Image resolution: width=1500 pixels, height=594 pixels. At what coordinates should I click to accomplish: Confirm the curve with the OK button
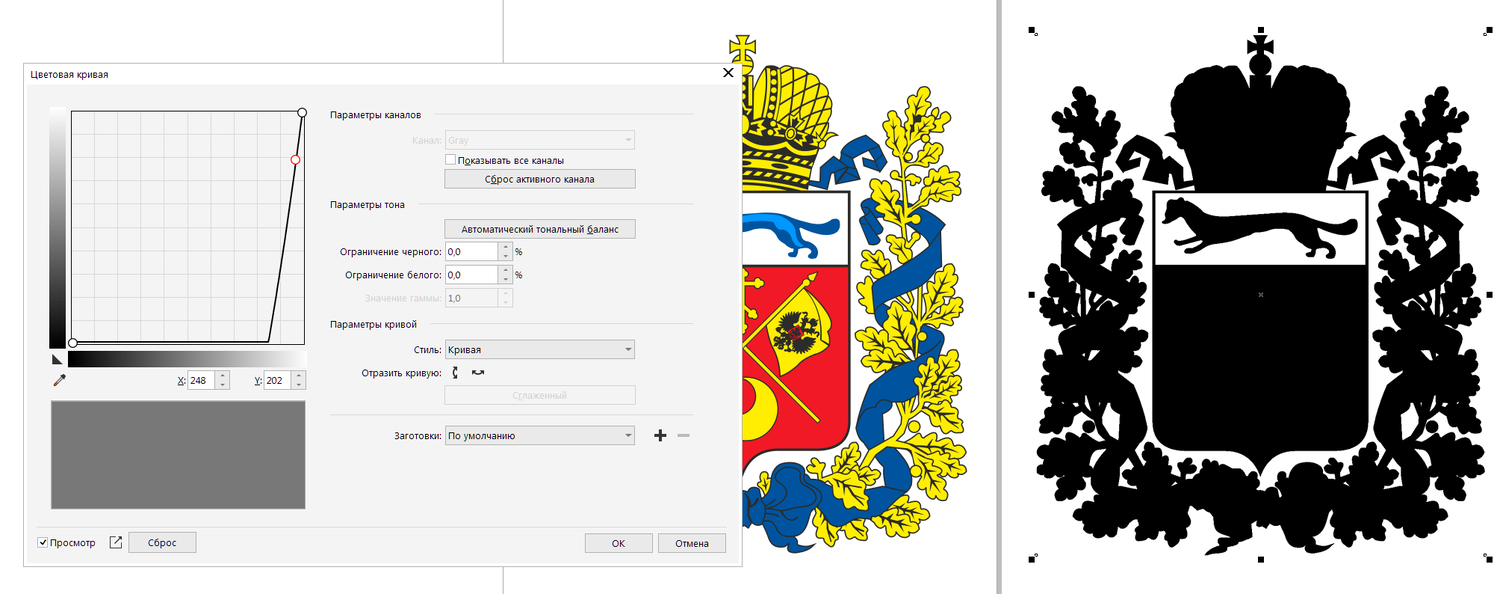pyautogui.click(x=618, y=543)
